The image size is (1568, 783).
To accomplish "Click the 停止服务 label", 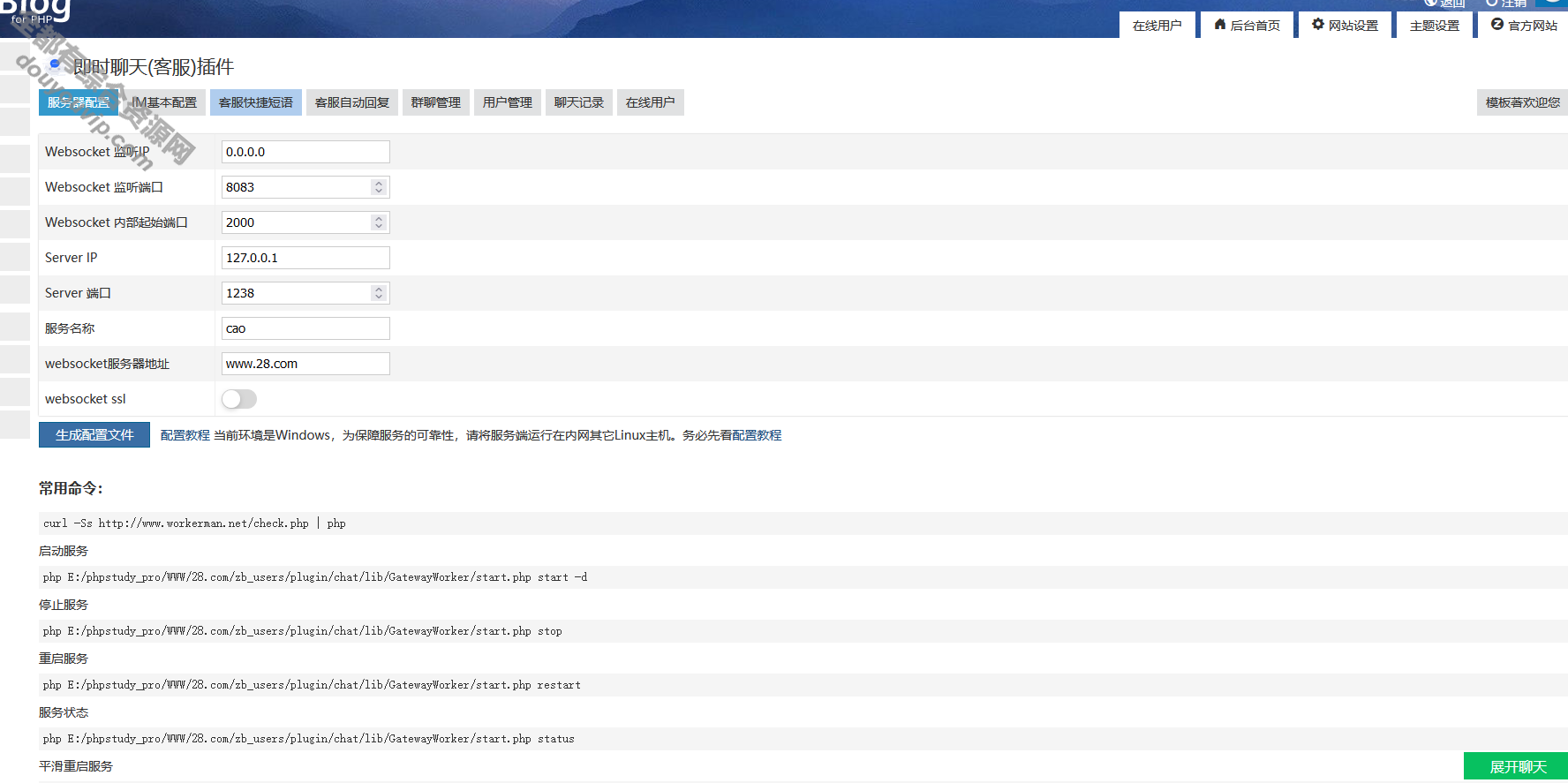I will (64, 605).
